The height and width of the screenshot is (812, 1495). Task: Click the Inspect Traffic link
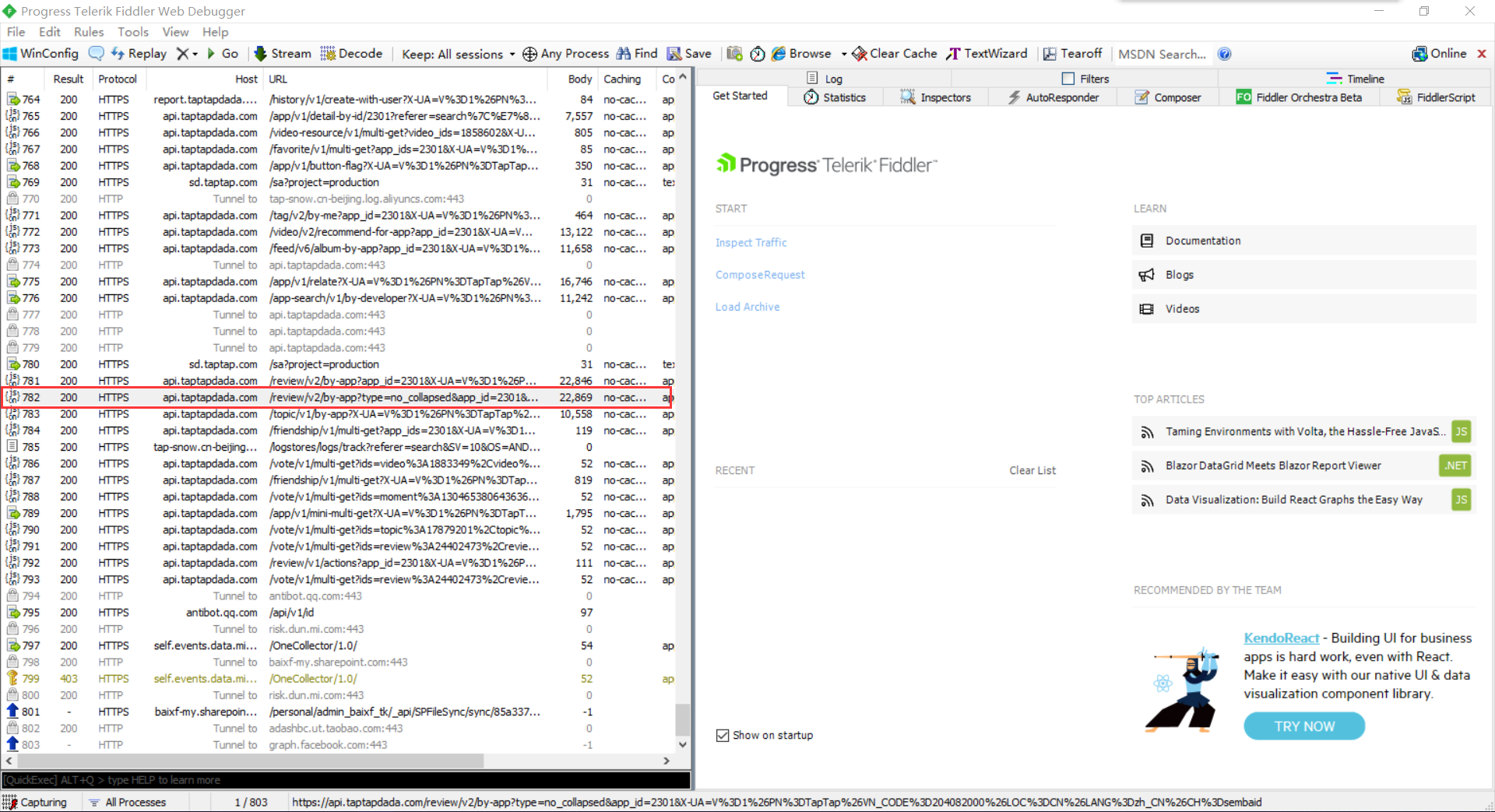[751, 243]
